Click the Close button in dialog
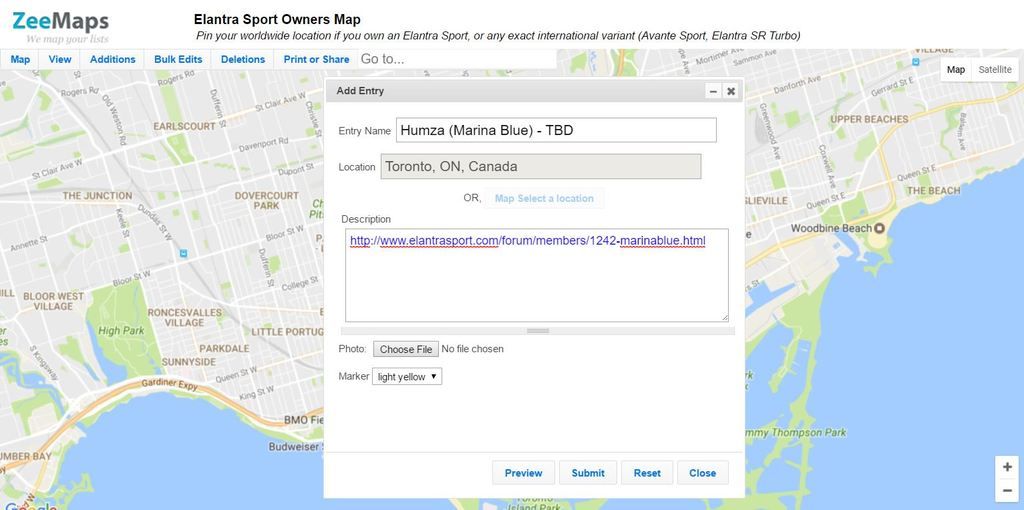Viewport: 1024px width, 510px height. click(702, 473)
